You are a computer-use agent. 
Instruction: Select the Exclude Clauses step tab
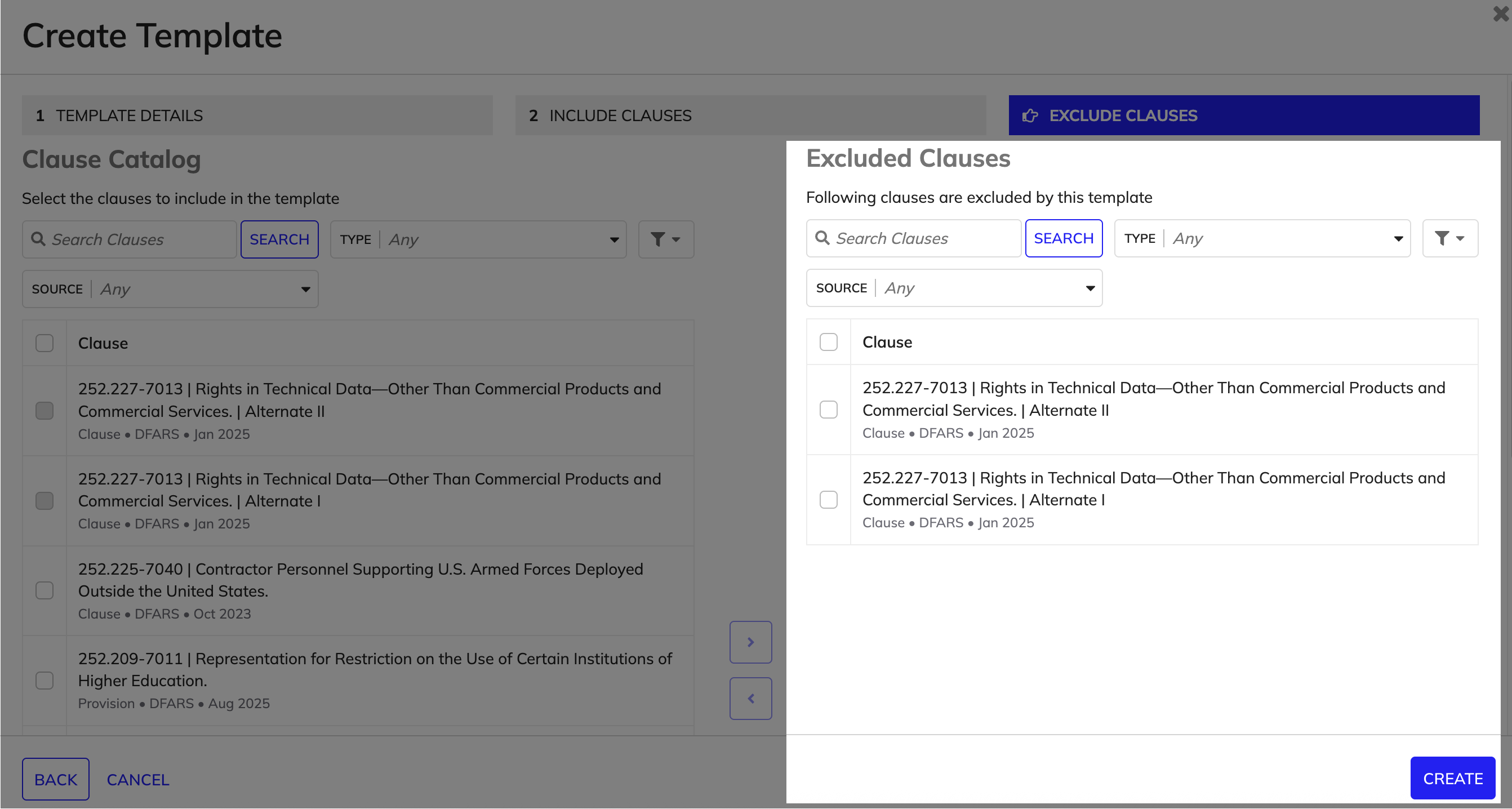coord(1244,115)
